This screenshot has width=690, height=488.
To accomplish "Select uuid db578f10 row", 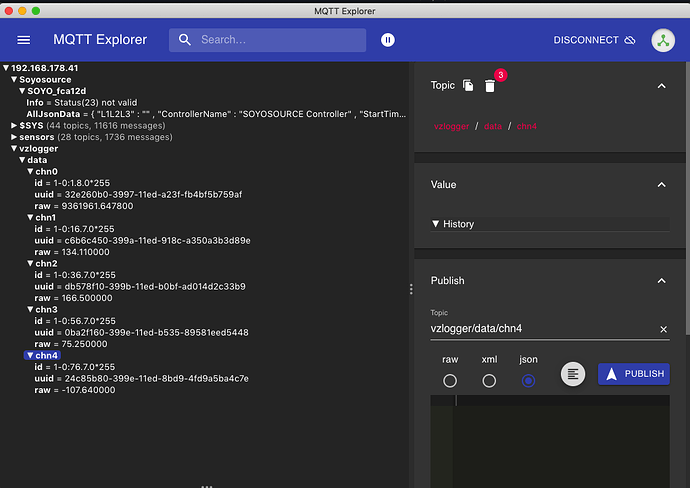I will click(x=140, y=286).
